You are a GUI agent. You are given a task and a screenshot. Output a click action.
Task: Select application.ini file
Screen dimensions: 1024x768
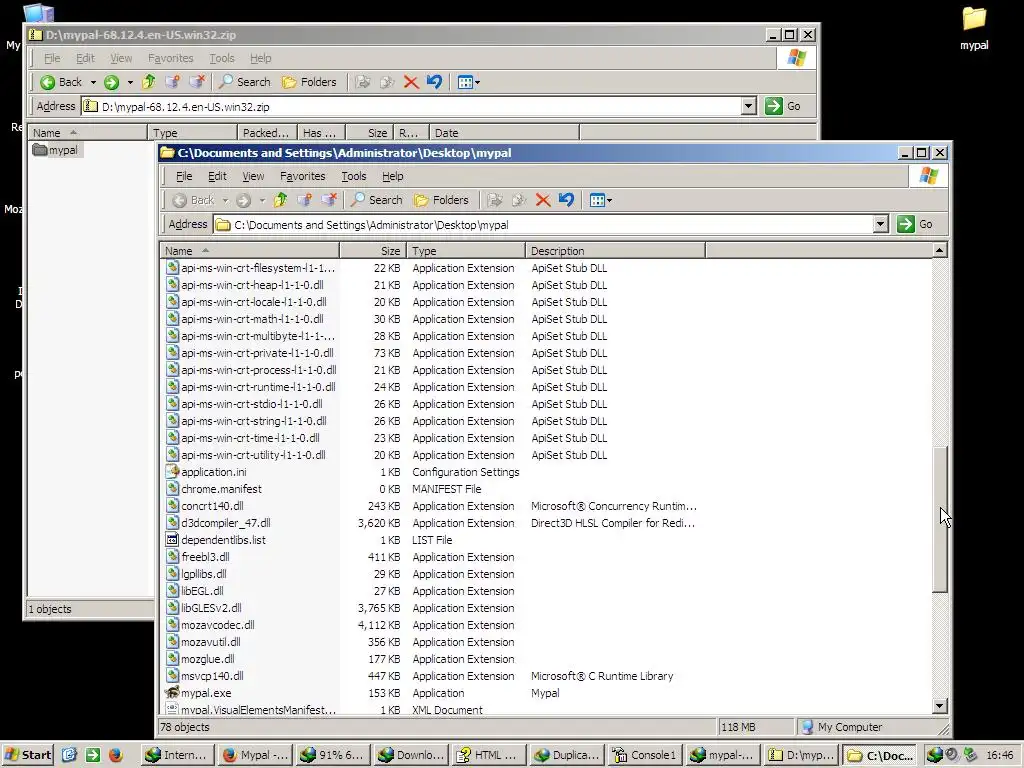pos(206,472)
